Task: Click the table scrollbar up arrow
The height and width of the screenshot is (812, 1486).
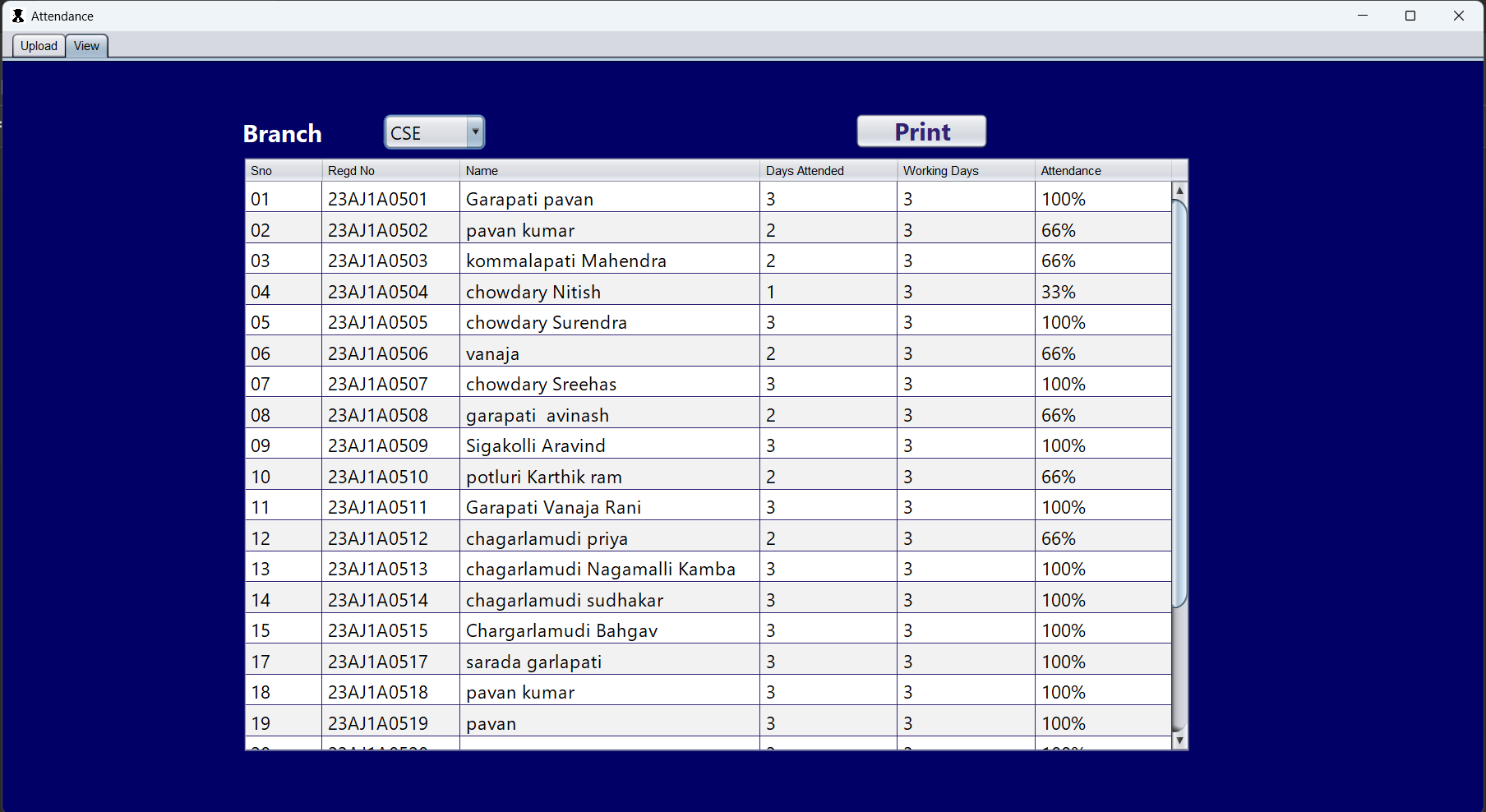Action: pyautogui.click(x=1179, y=190)
